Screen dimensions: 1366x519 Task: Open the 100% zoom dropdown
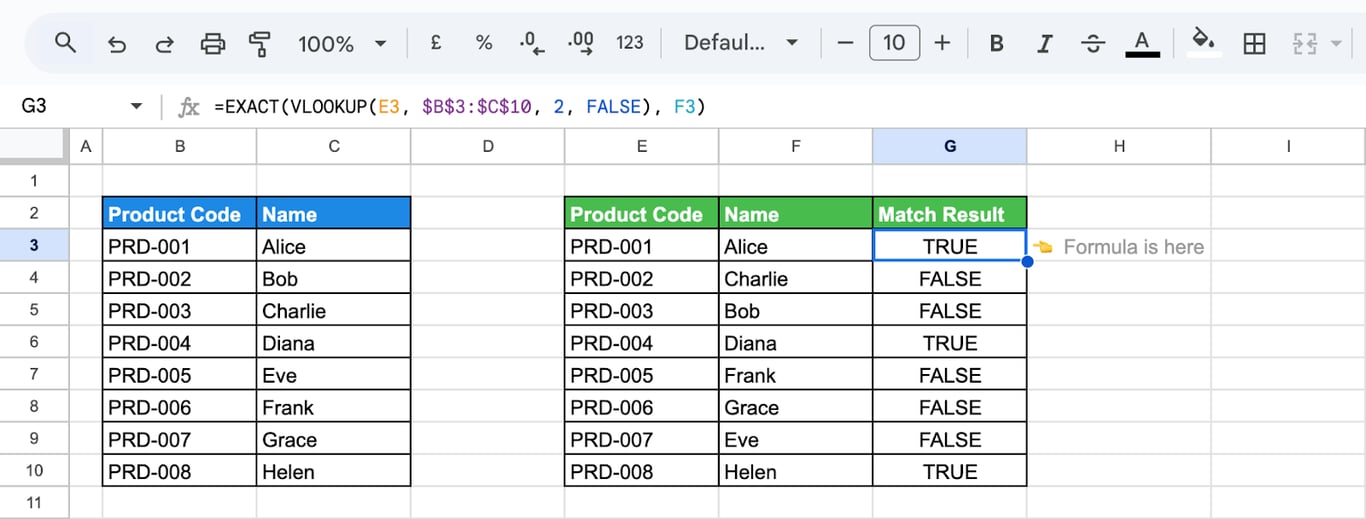[341, 44]
